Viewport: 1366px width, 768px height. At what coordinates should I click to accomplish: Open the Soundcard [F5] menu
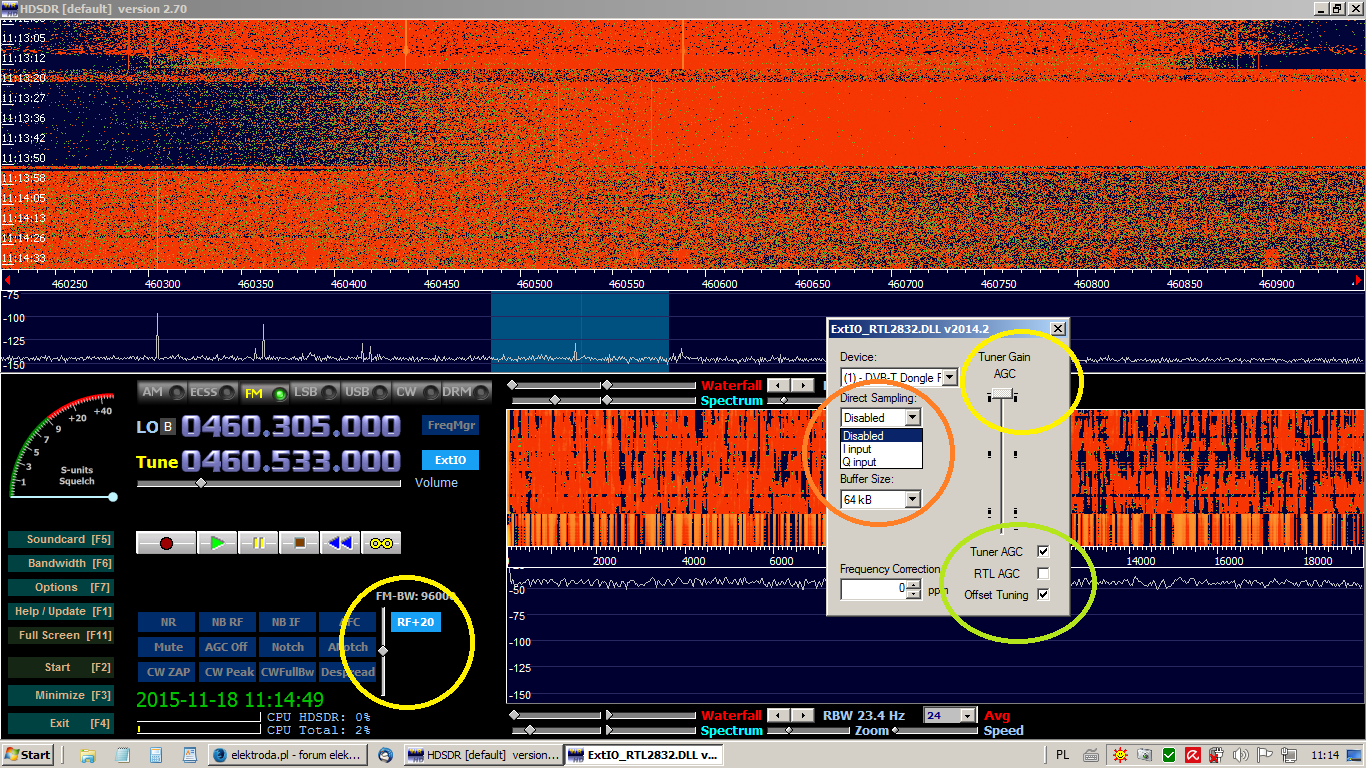click(60, 539)
